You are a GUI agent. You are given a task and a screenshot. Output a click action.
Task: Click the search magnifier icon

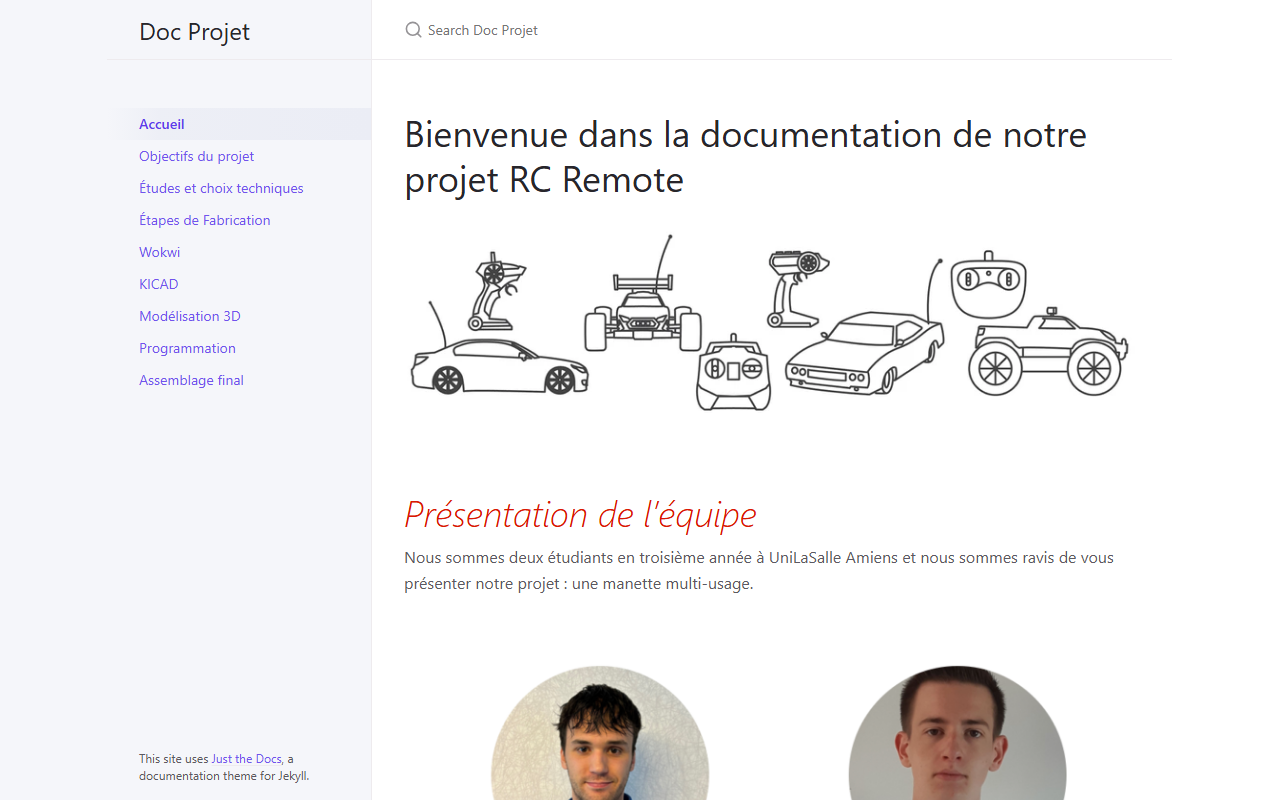coord(413,30)
